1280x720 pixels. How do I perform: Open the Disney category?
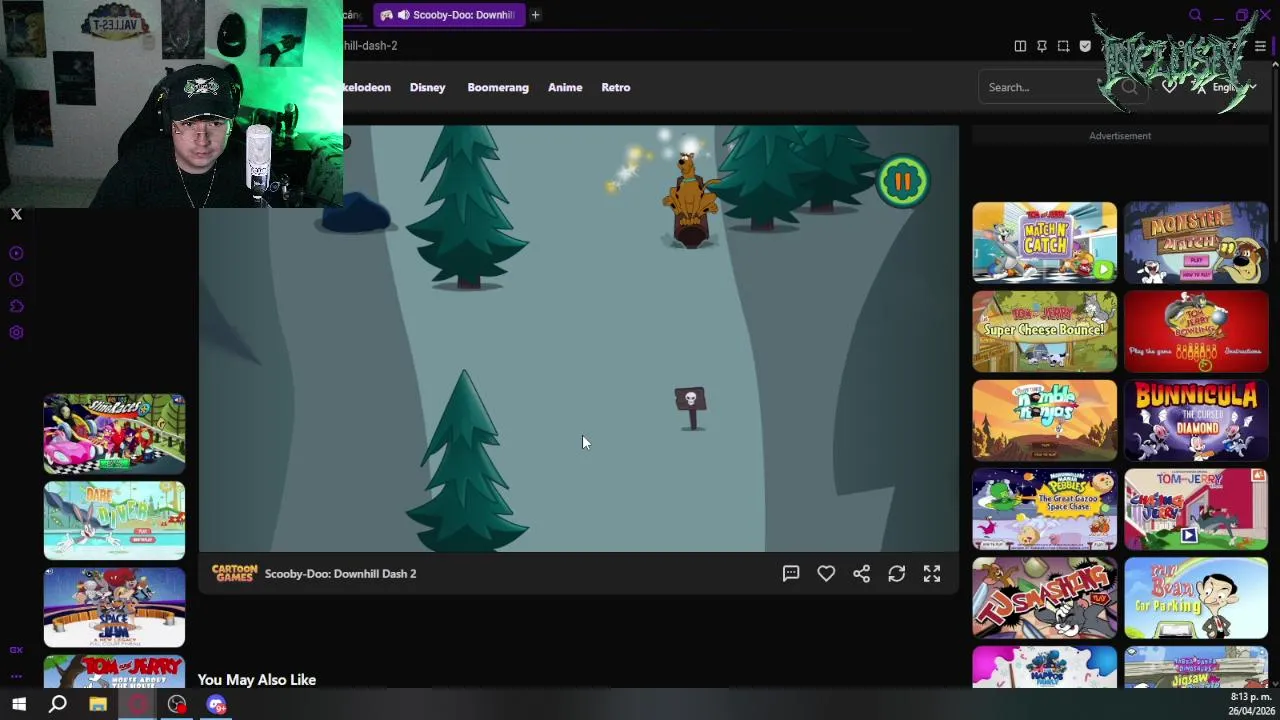pos(427,87)
